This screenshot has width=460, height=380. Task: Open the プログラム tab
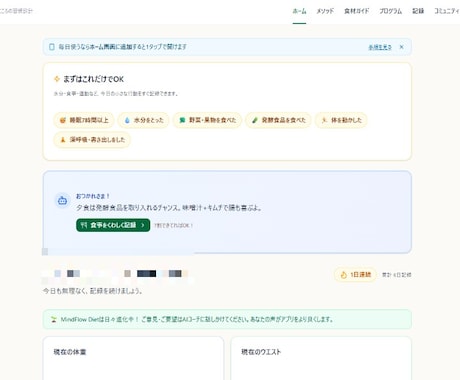tap(390, 11)
